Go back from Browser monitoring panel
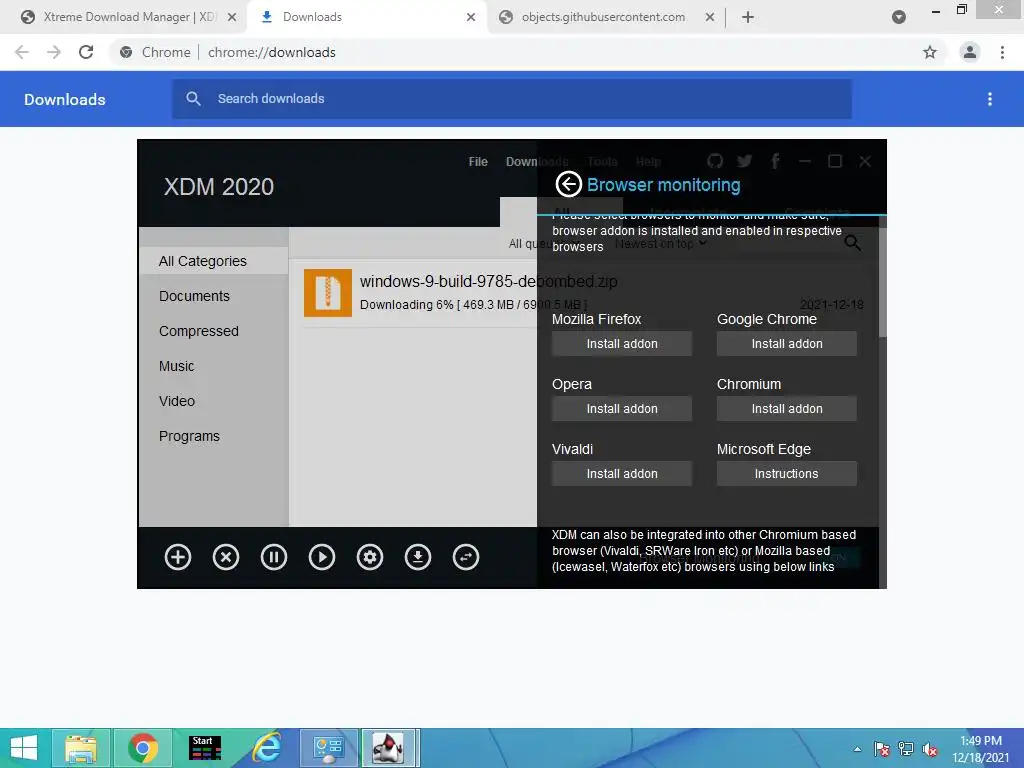1024x768 pixels. coord(568,184)
